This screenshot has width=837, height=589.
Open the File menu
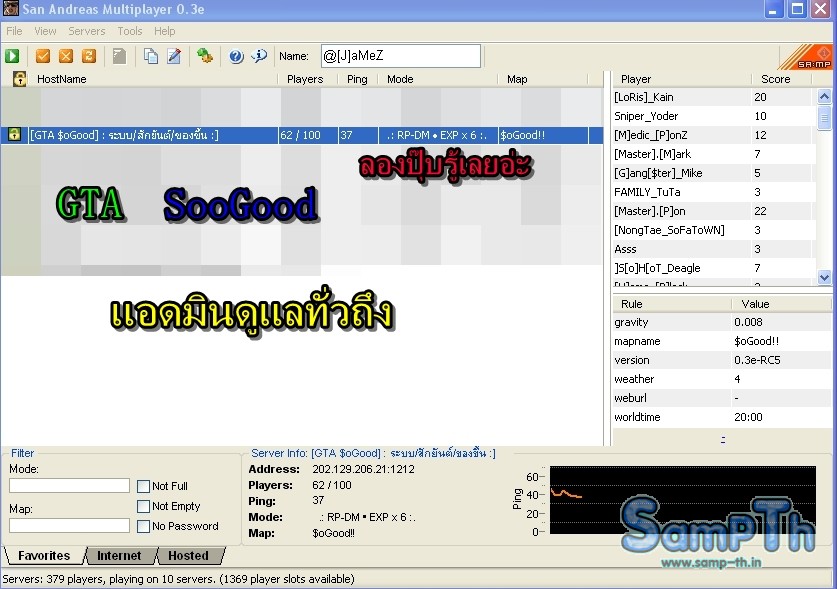[x=14, y=31]
